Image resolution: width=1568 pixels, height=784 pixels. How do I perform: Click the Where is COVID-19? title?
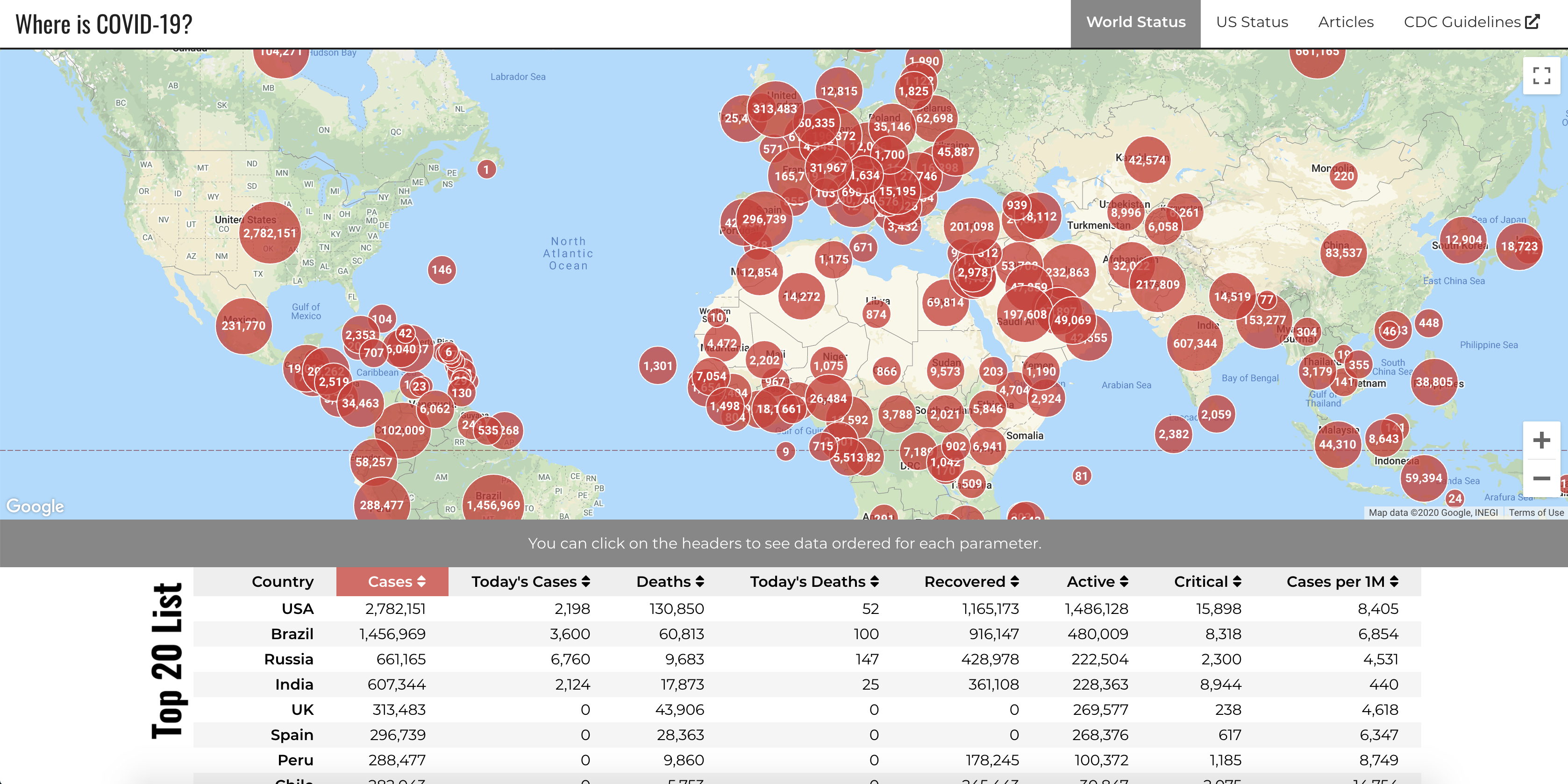point(104,24)
